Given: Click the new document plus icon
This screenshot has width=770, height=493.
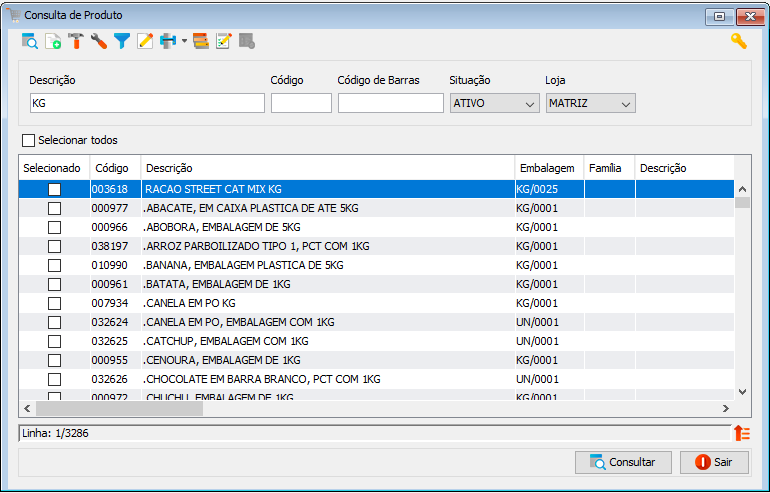Looking at the screenshot, I should pos(53,41).
